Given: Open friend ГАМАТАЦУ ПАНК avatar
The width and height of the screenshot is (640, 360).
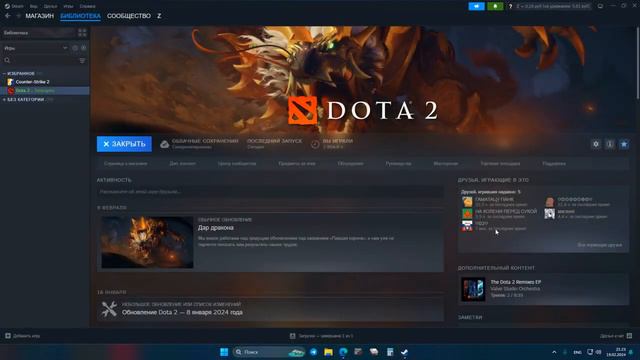Looking at the screenshot, I should pos(467,202).
